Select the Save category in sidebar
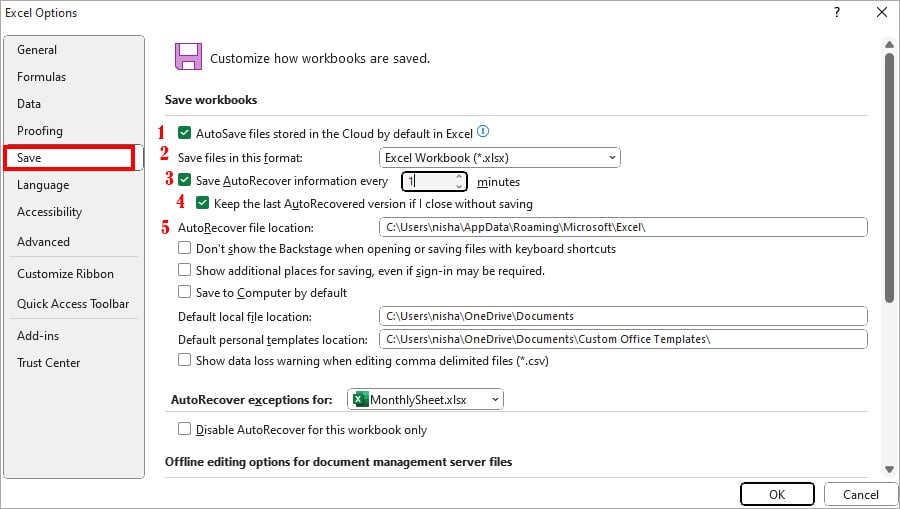 click(69, 158)
